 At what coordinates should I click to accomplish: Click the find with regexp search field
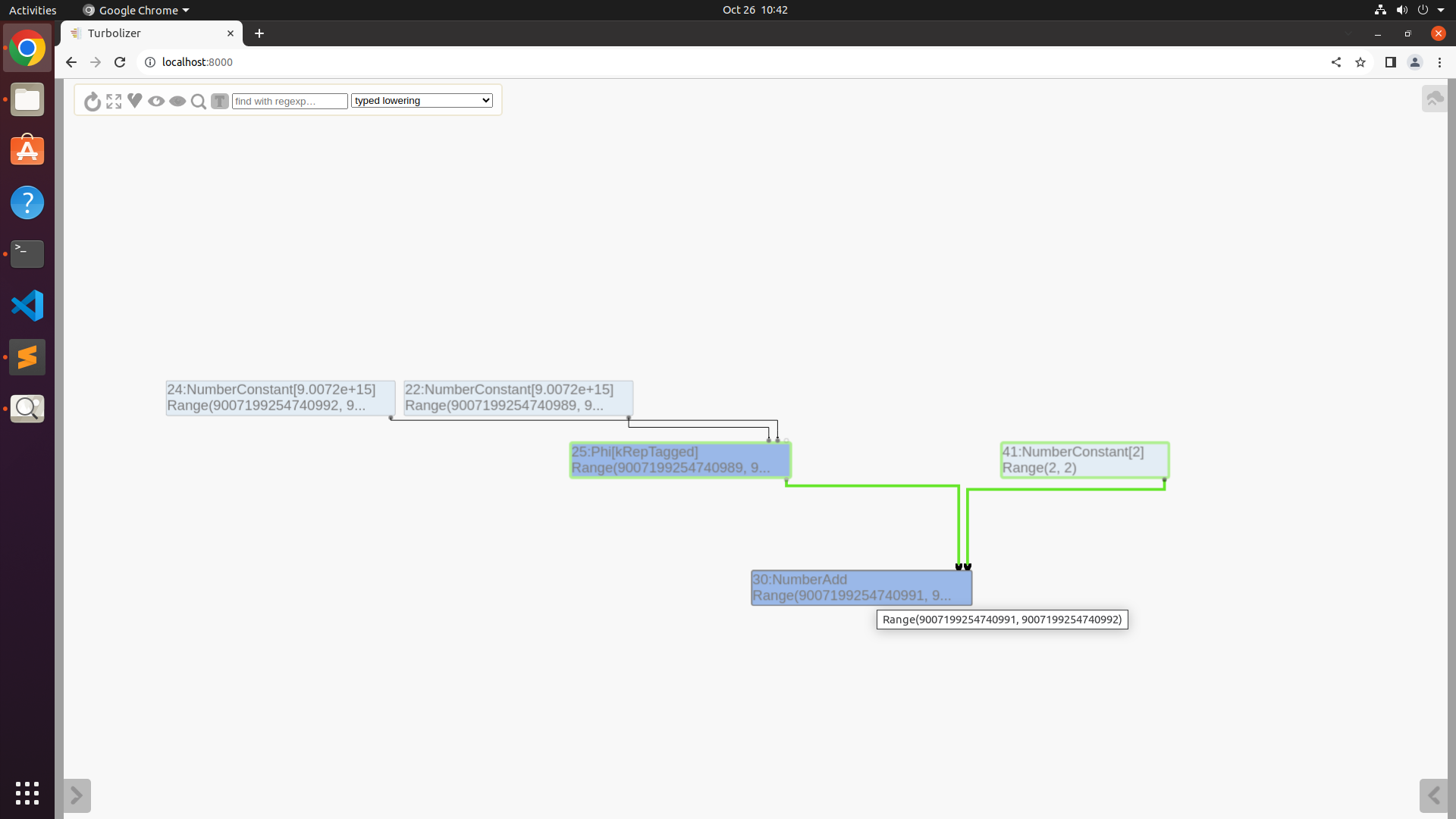(x=290, y=101)
